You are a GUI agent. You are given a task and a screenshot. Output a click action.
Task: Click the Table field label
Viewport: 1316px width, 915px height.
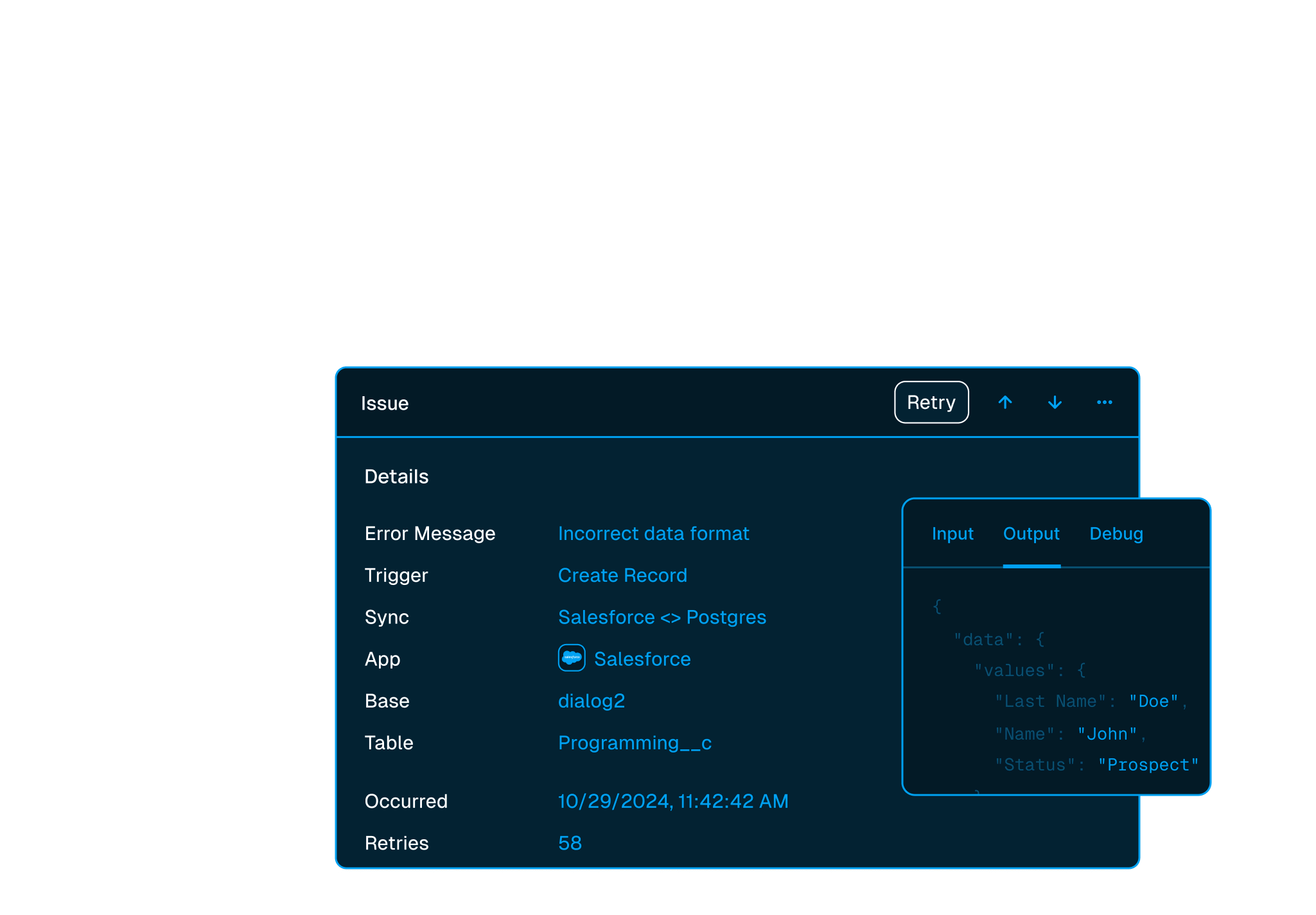coord(389,743)
